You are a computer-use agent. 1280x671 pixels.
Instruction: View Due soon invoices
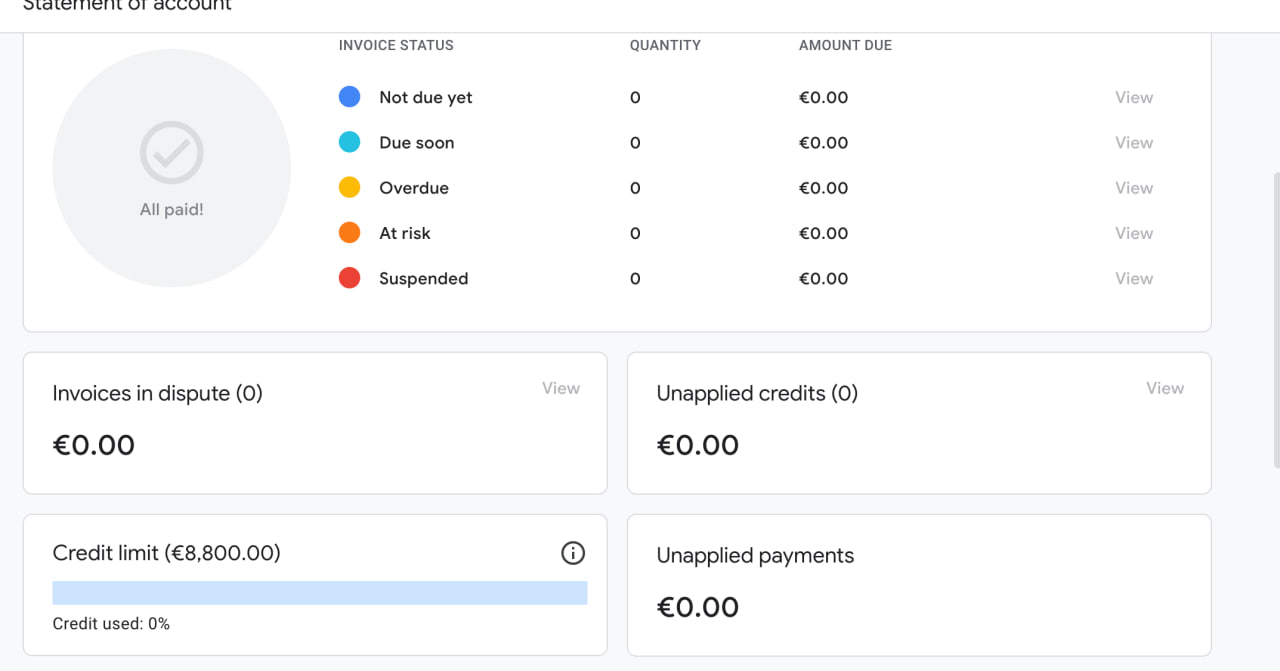click(x=1134, y=142)
